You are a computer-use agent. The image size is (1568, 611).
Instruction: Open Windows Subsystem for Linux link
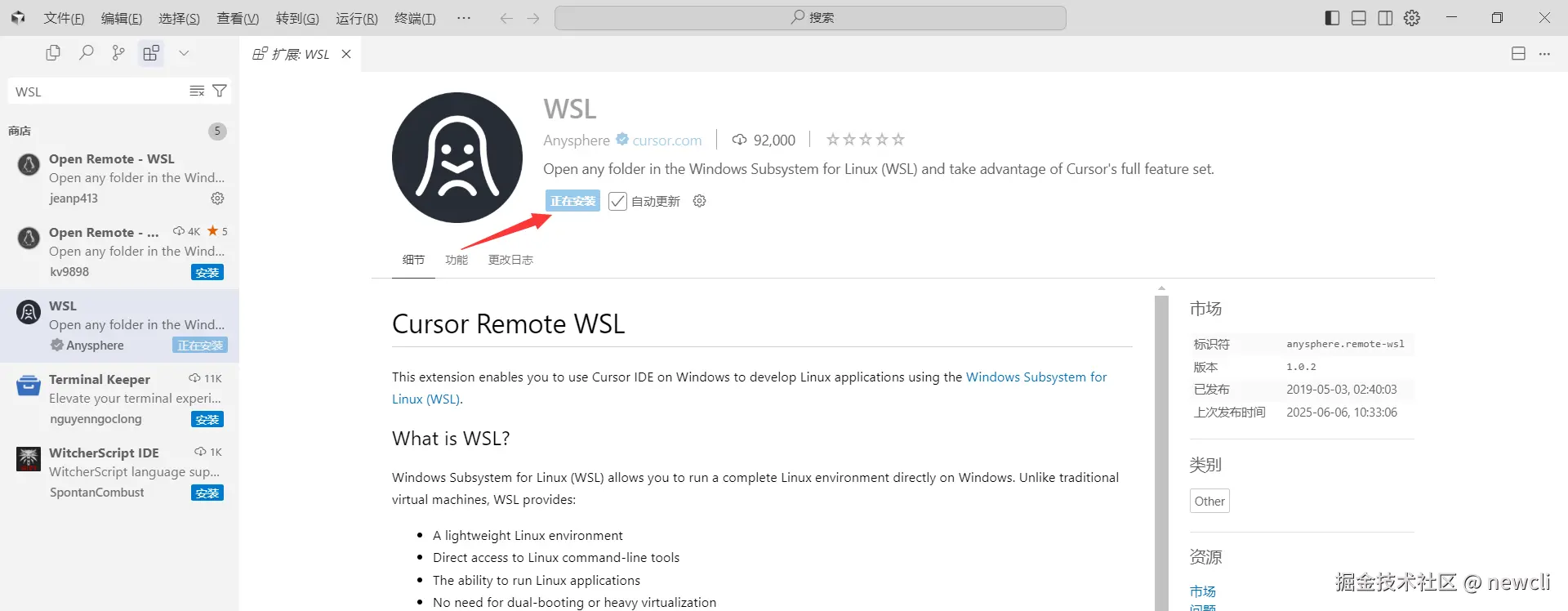click(x=1036, y=377)
